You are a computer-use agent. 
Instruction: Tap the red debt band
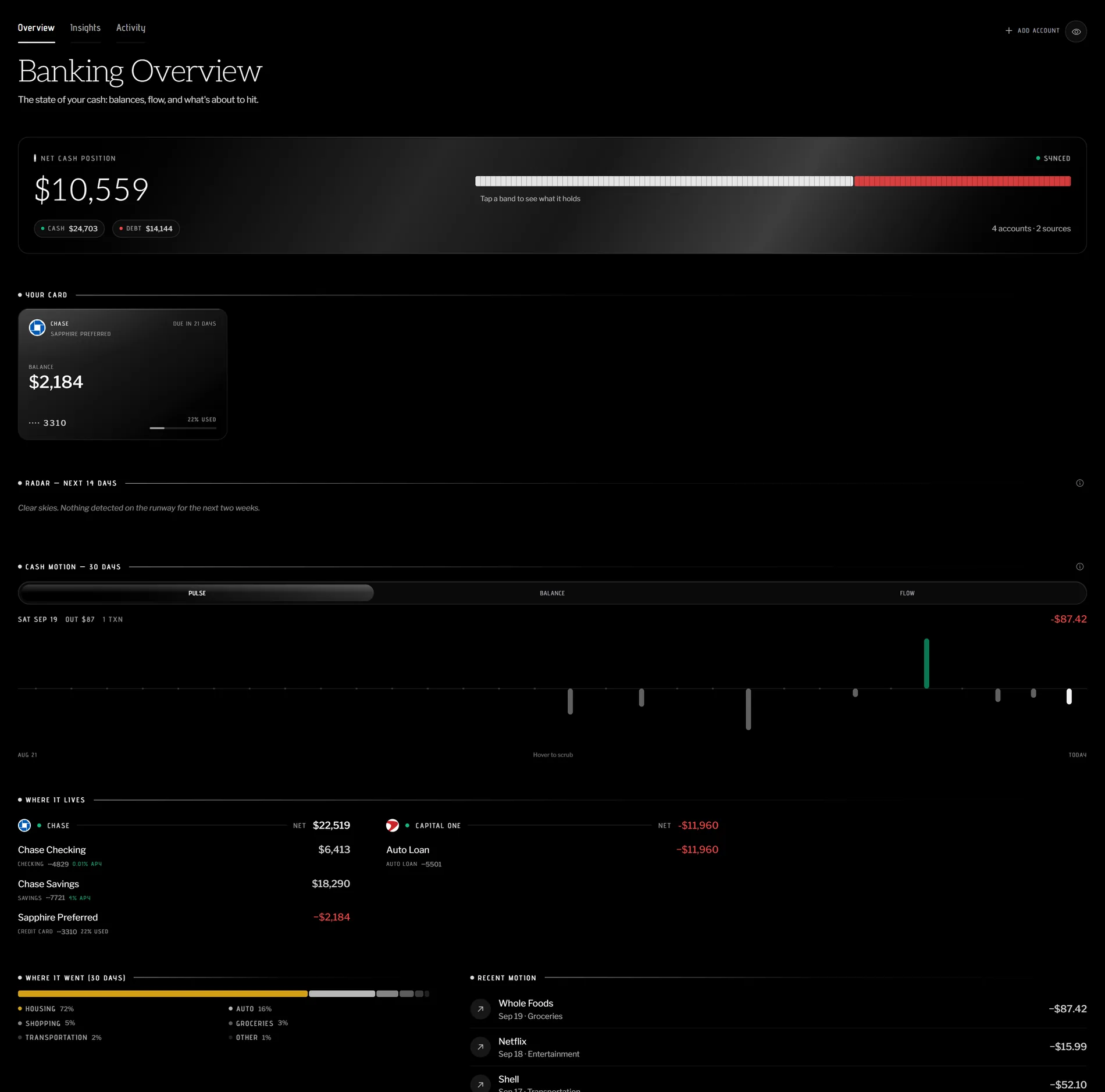pyautogui.click(x=963, y=181)
